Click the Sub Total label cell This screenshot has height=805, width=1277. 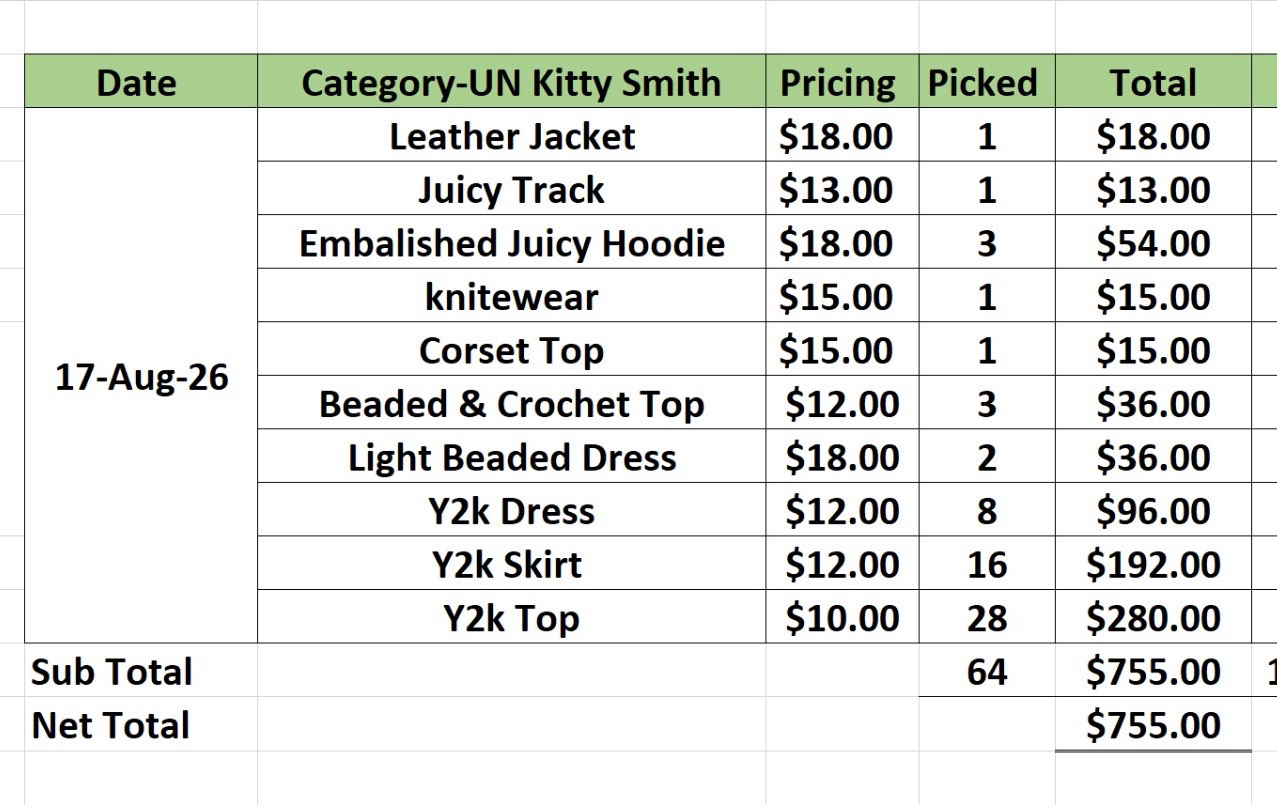(x=141, y=670)
